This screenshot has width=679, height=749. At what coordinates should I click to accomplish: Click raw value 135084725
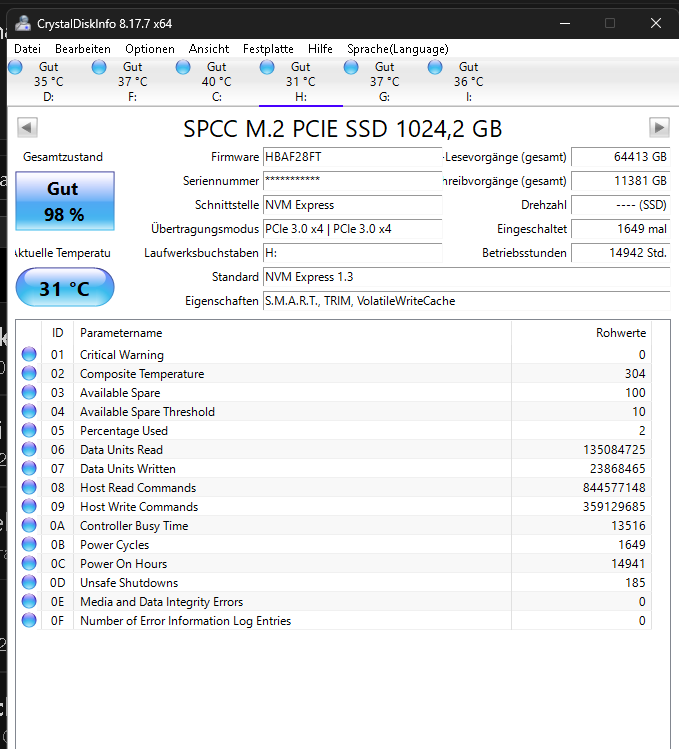coord(614,450)
